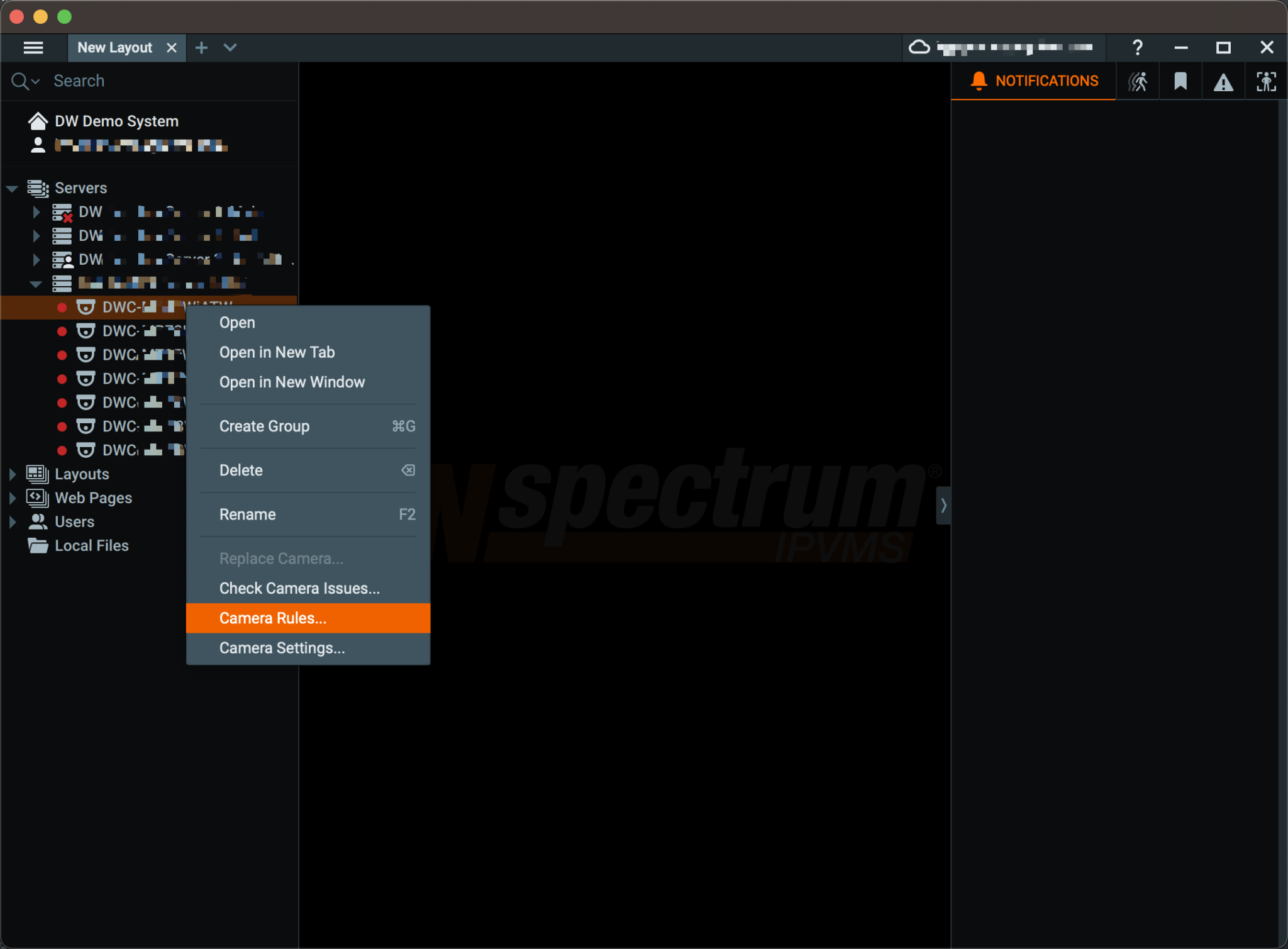Open the Local Files folder
The height and width of the screenshot is (949, 1288).
[79, 546]
